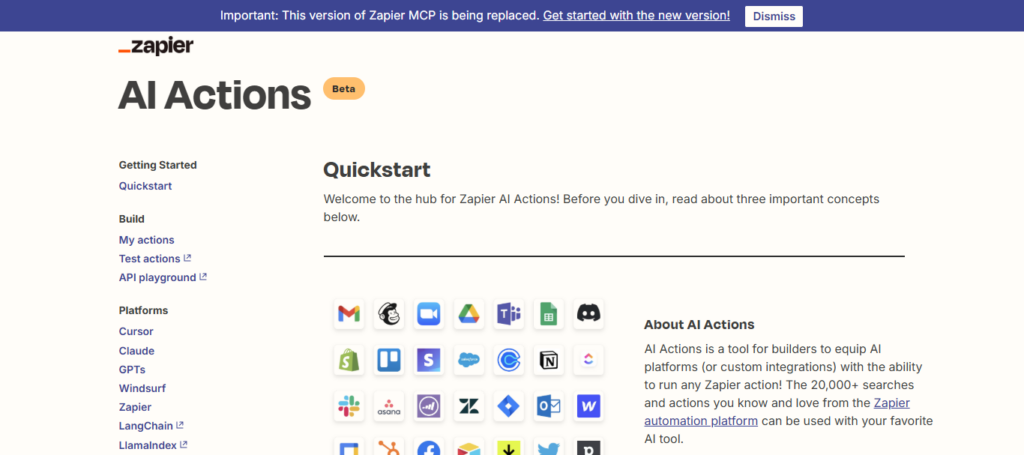Image resolution: width=1024 pixels, height=455 pixels.
Task: Select Cursor under Platforms
Action: [136, 332]
